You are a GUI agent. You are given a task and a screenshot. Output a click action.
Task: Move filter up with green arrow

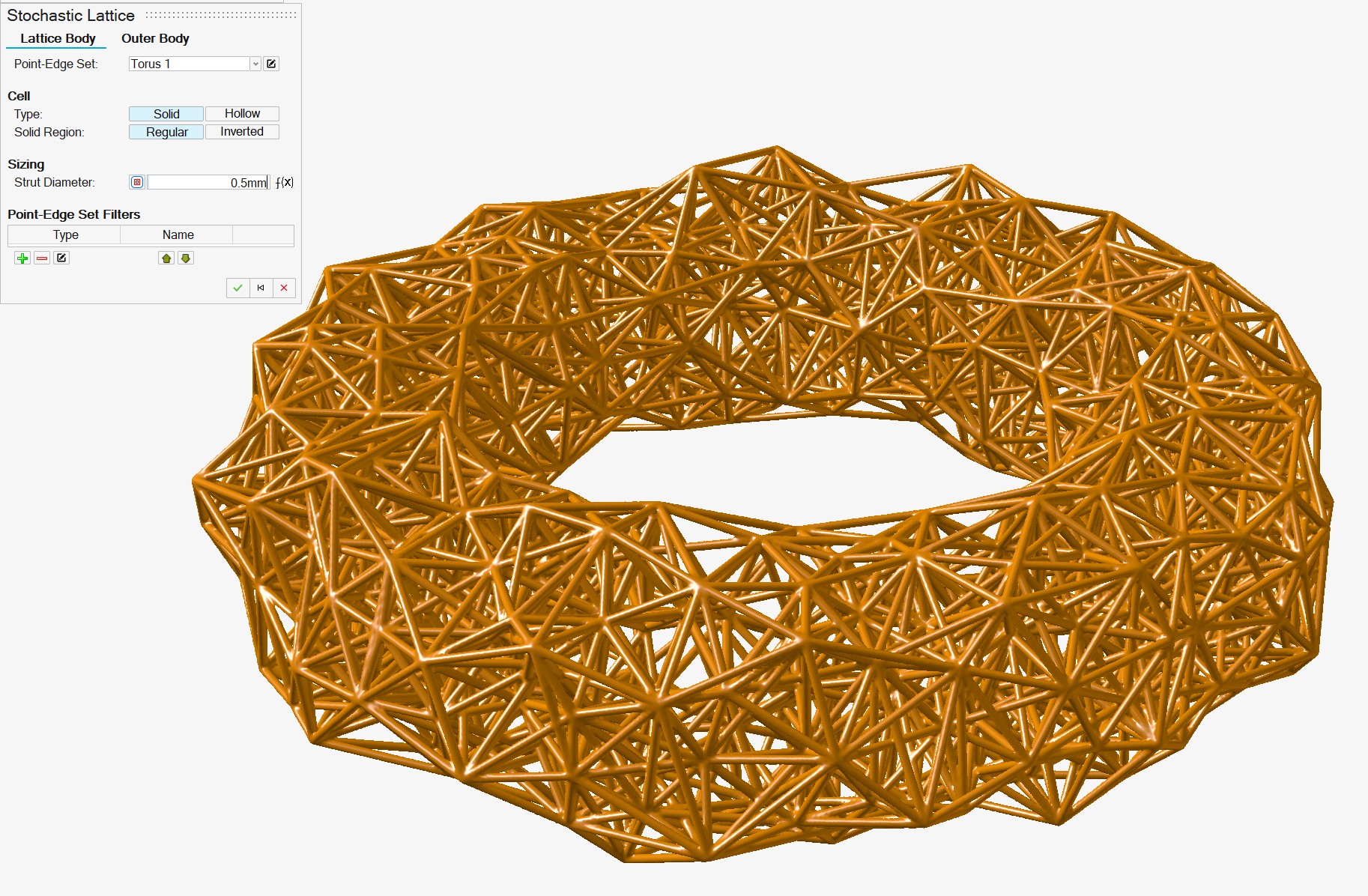[x=166, y=258]
